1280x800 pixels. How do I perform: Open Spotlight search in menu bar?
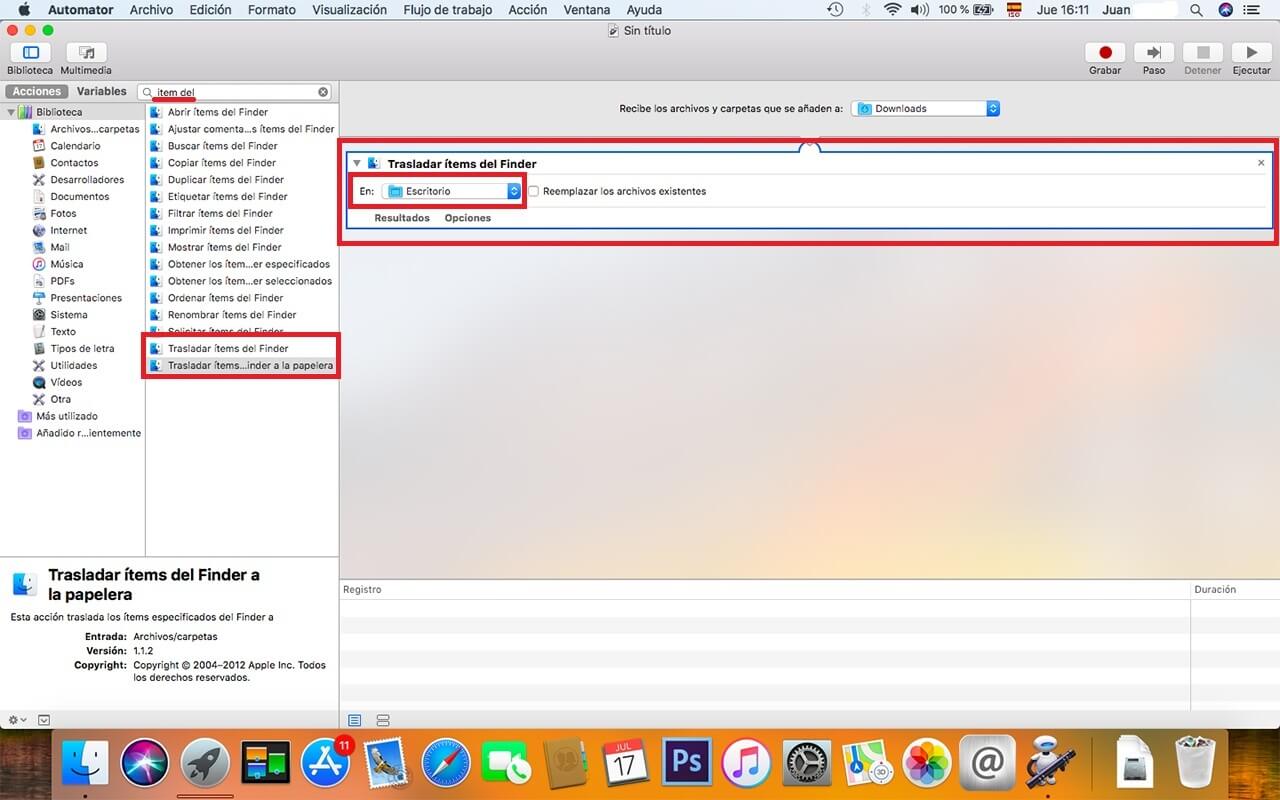[x=1196, y=10]
